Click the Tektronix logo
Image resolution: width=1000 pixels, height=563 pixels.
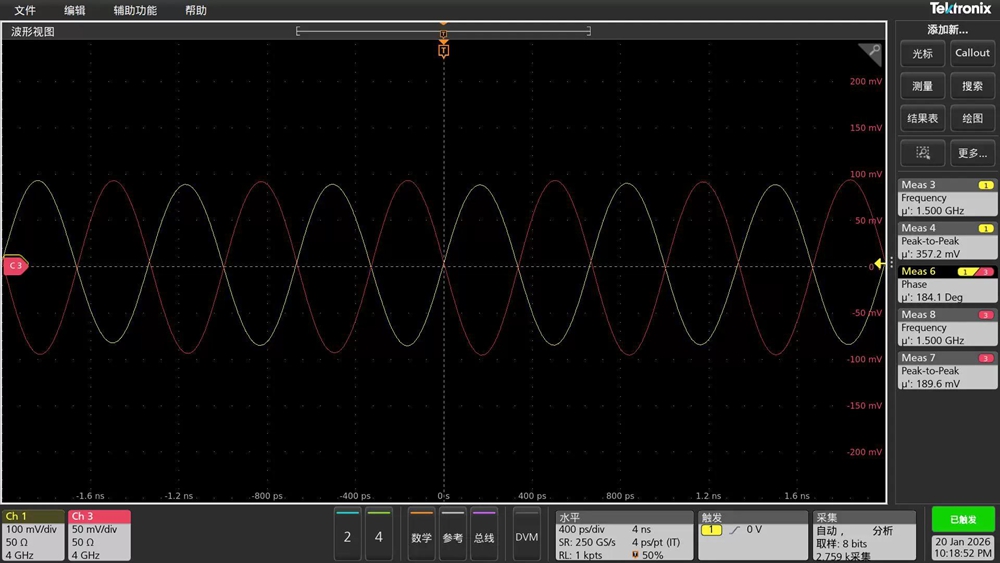(x=960, y=9)
